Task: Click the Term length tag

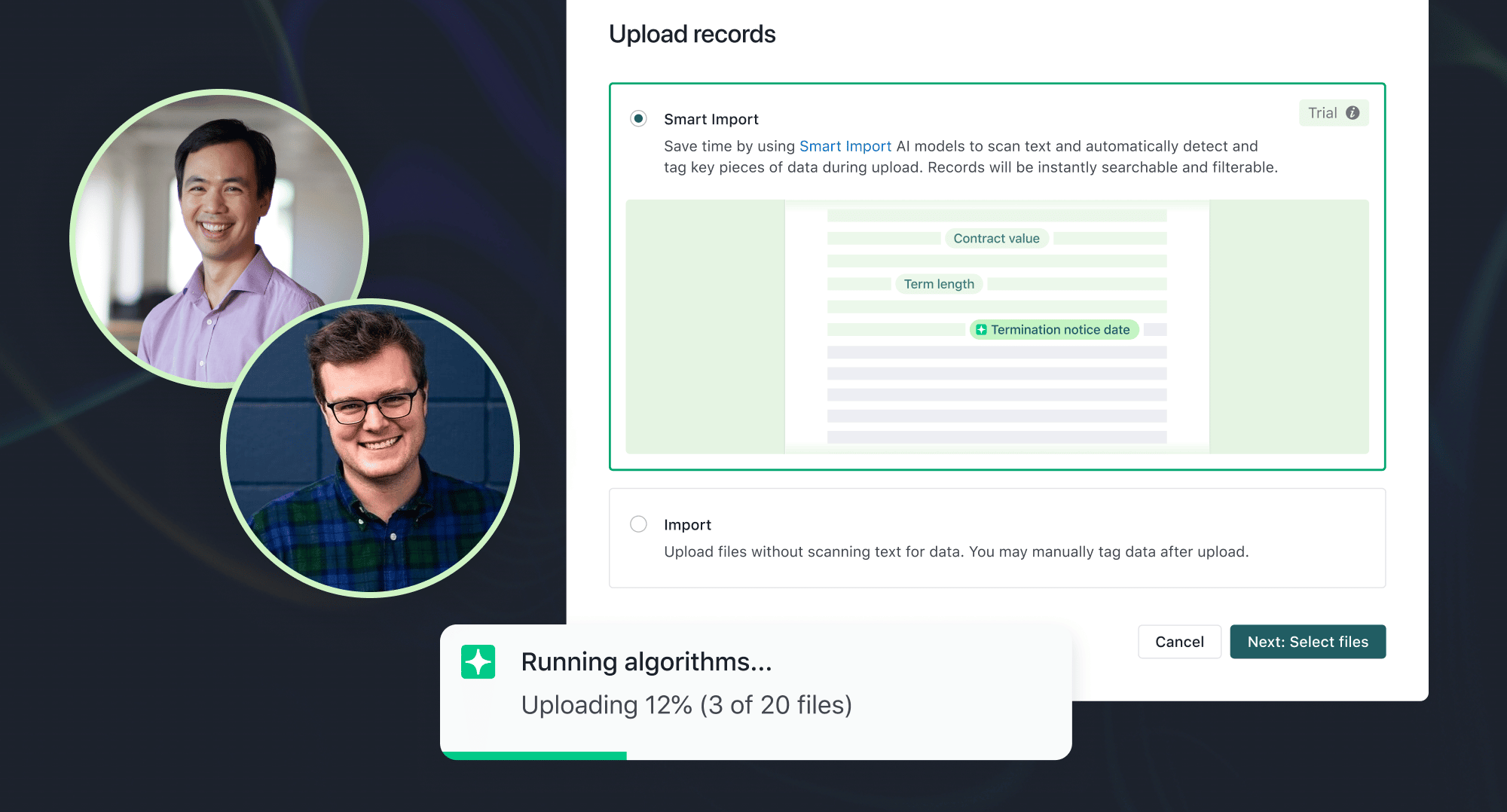Action: coord(939,284)
